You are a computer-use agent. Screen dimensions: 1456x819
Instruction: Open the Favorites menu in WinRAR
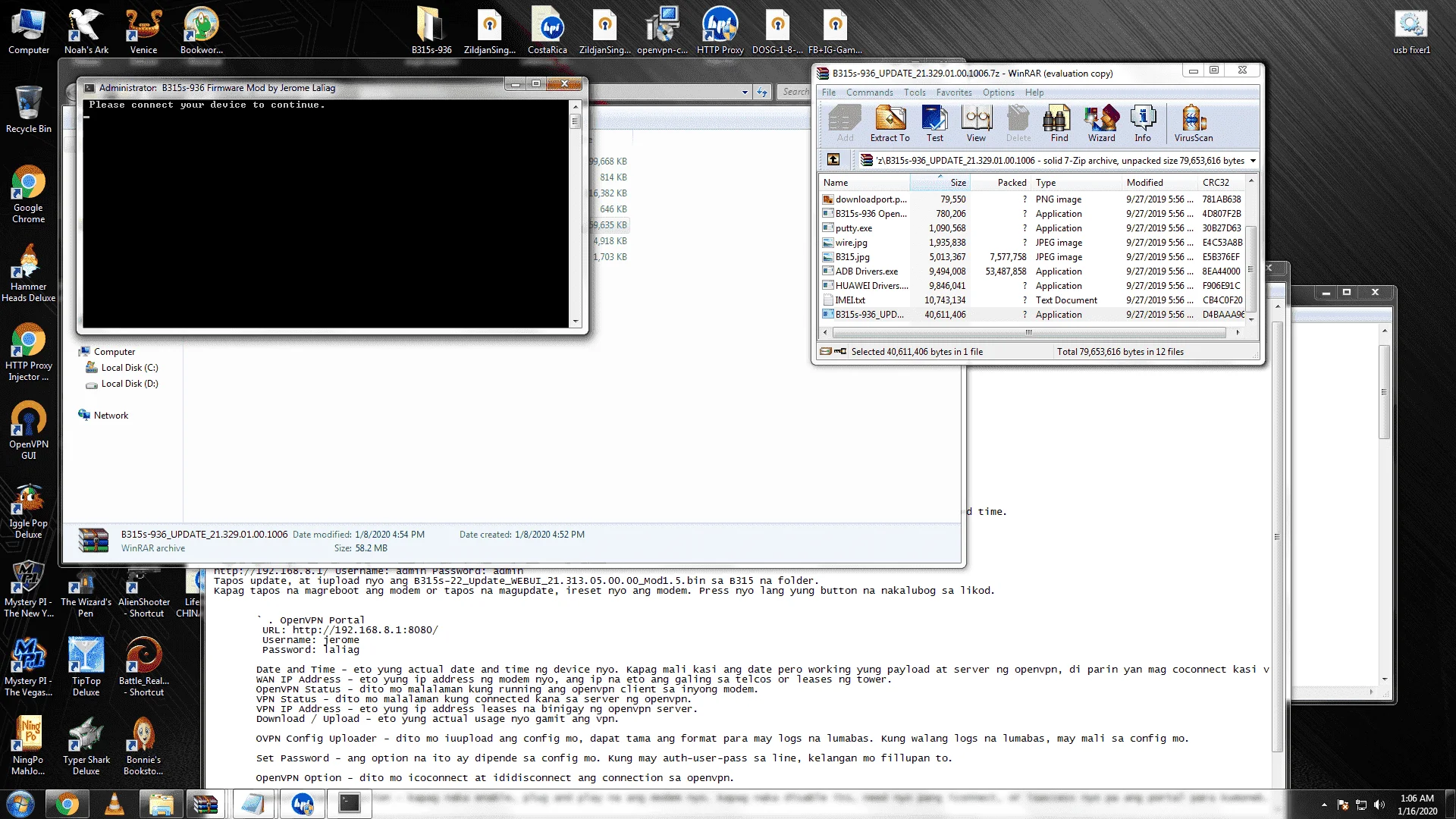point(954,93)
